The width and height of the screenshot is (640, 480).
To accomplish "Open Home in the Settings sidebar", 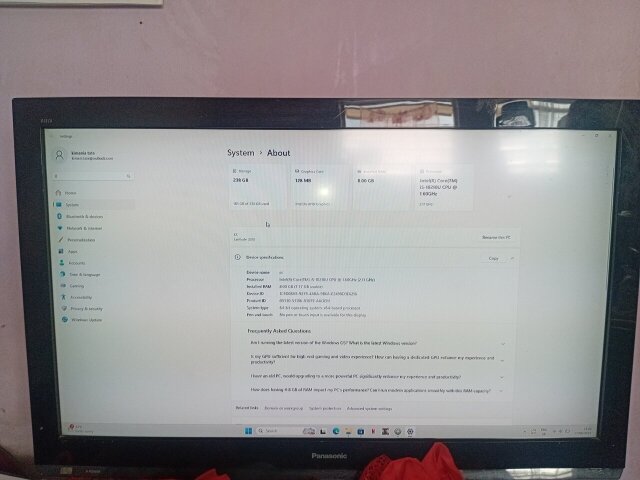I will coord(70,193).
